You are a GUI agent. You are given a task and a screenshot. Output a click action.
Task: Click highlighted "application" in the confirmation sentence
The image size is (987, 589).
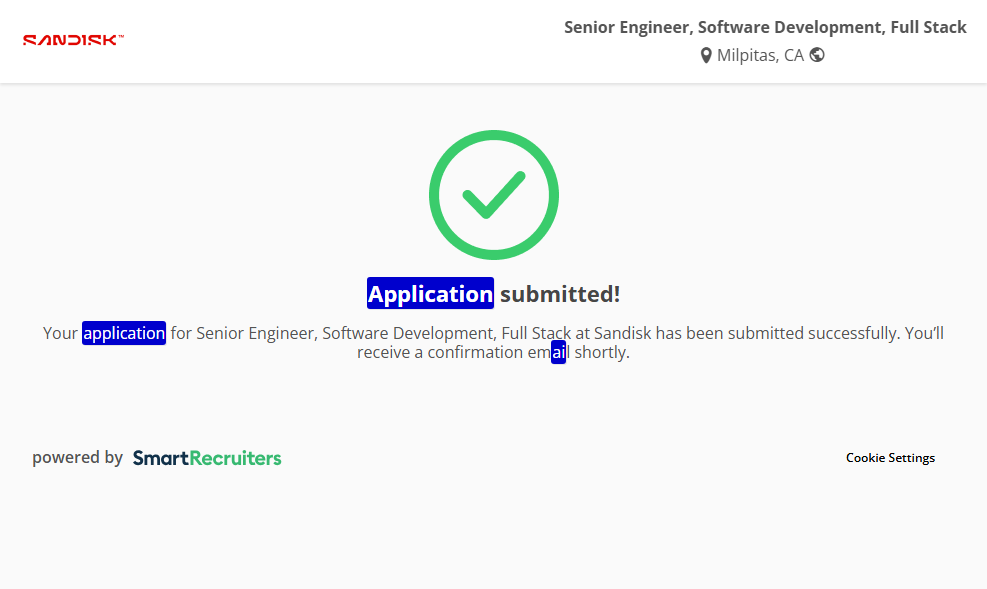point(124,333)
